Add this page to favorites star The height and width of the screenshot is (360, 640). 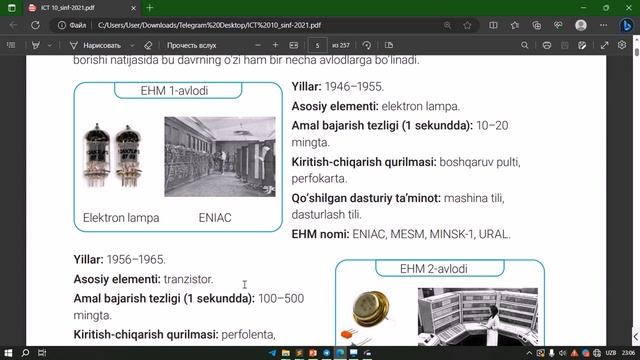click(x=467, y=25)
